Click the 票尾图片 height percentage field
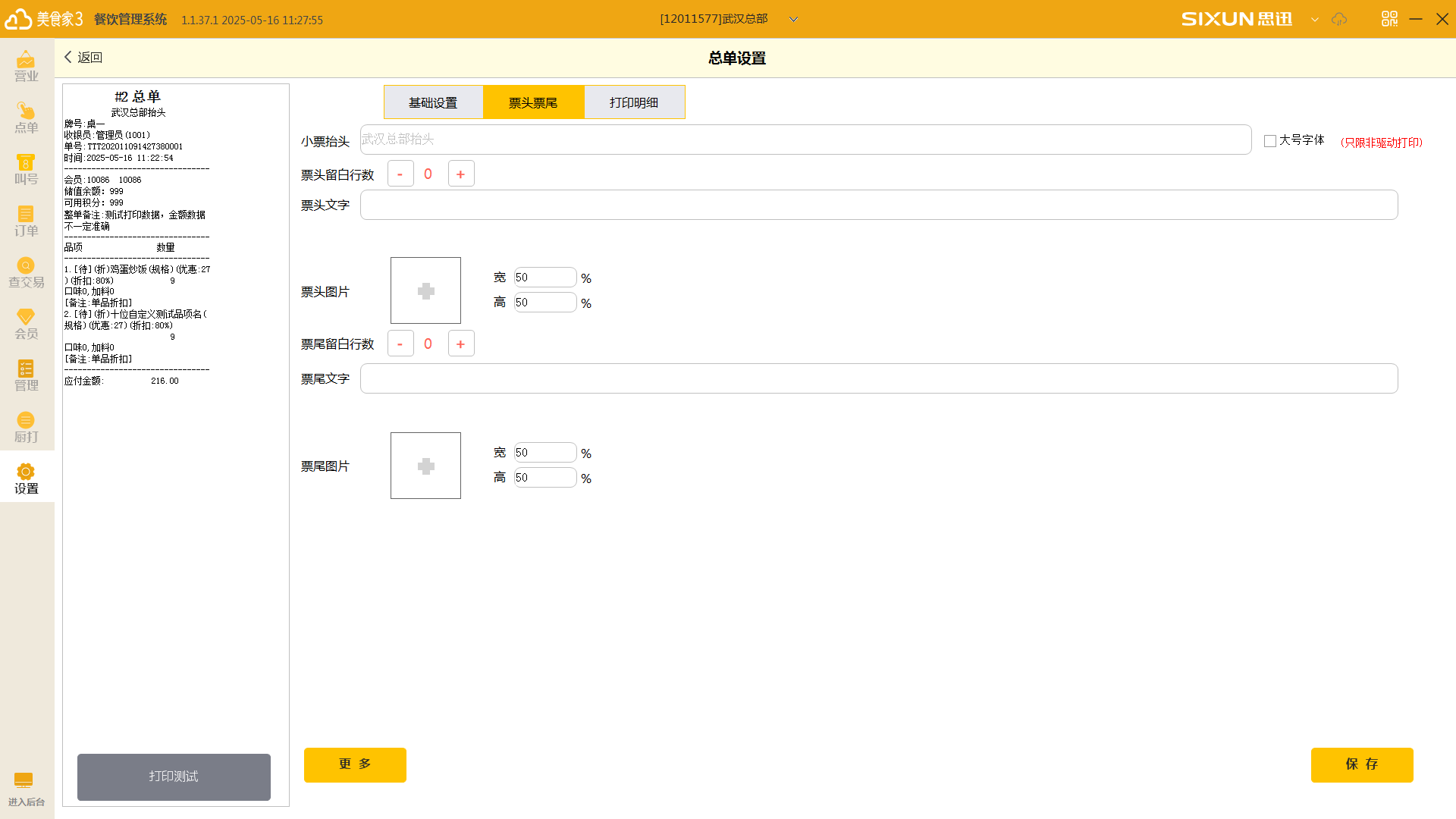This screenshot has width=1456, height=819. [x=545, y=477]
